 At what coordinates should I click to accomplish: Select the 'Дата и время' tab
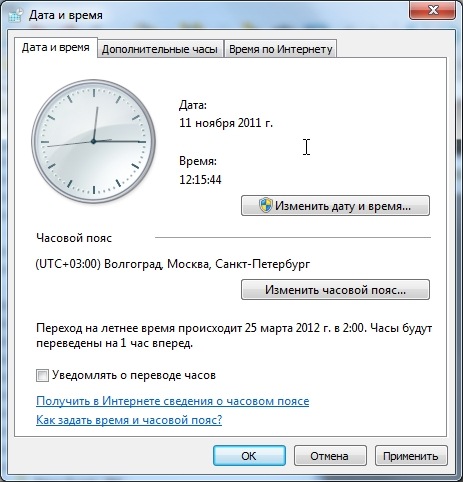(x=56, y=48)
